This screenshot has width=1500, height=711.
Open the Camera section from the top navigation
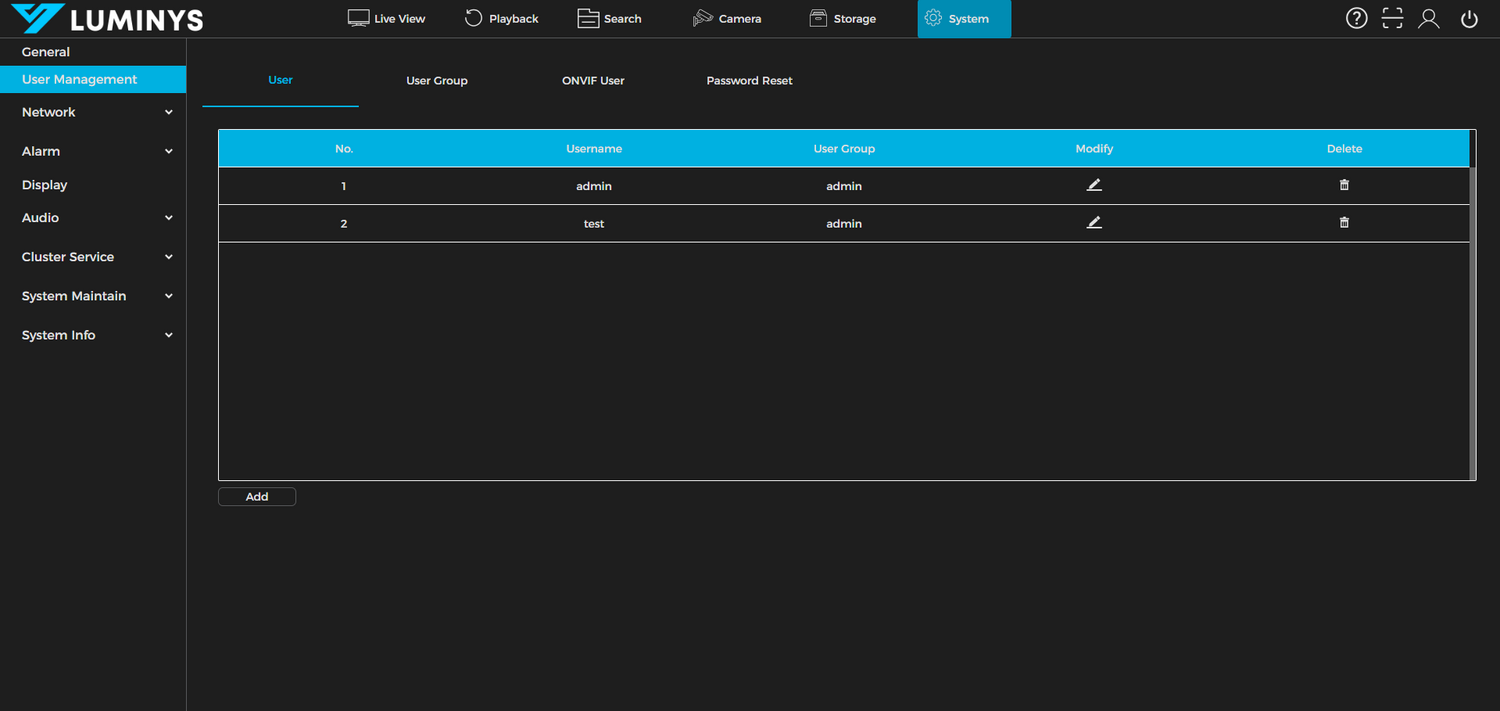[727, 18]
